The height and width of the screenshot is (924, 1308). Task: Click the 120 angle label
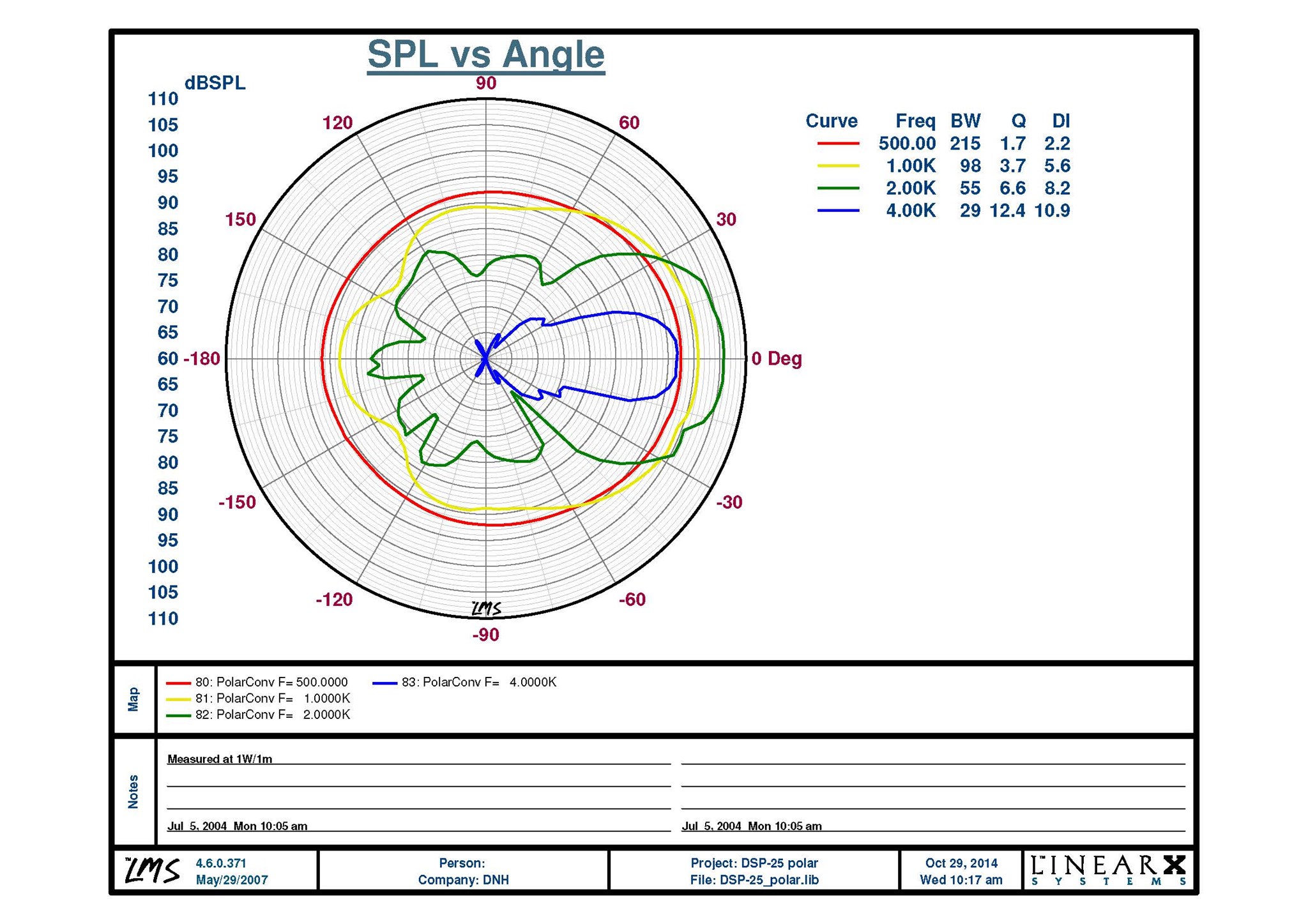pyautogui.click(x=337, y=123)
